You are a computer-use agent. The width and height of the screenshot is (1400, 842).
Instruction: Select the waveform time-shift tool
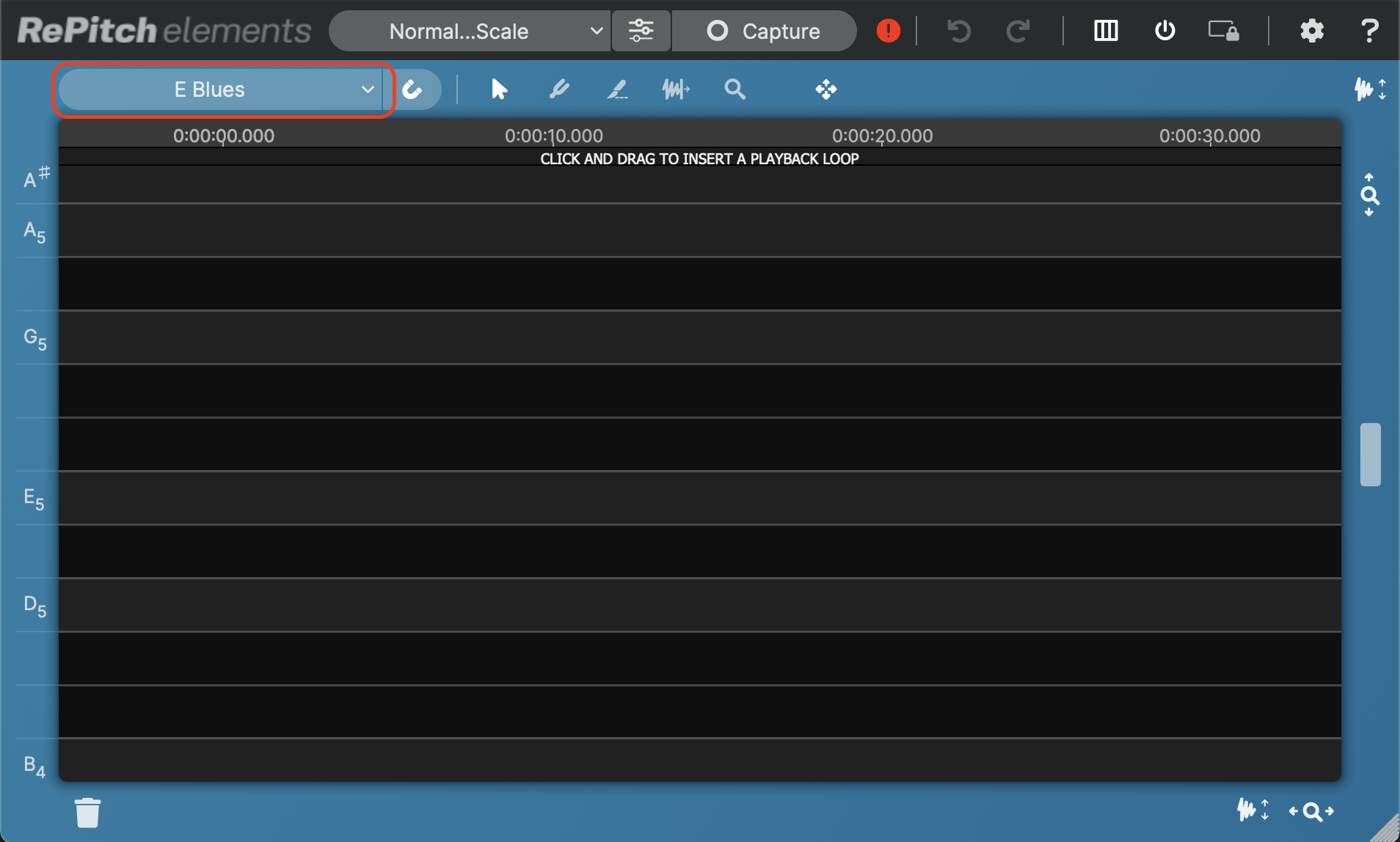675,89
